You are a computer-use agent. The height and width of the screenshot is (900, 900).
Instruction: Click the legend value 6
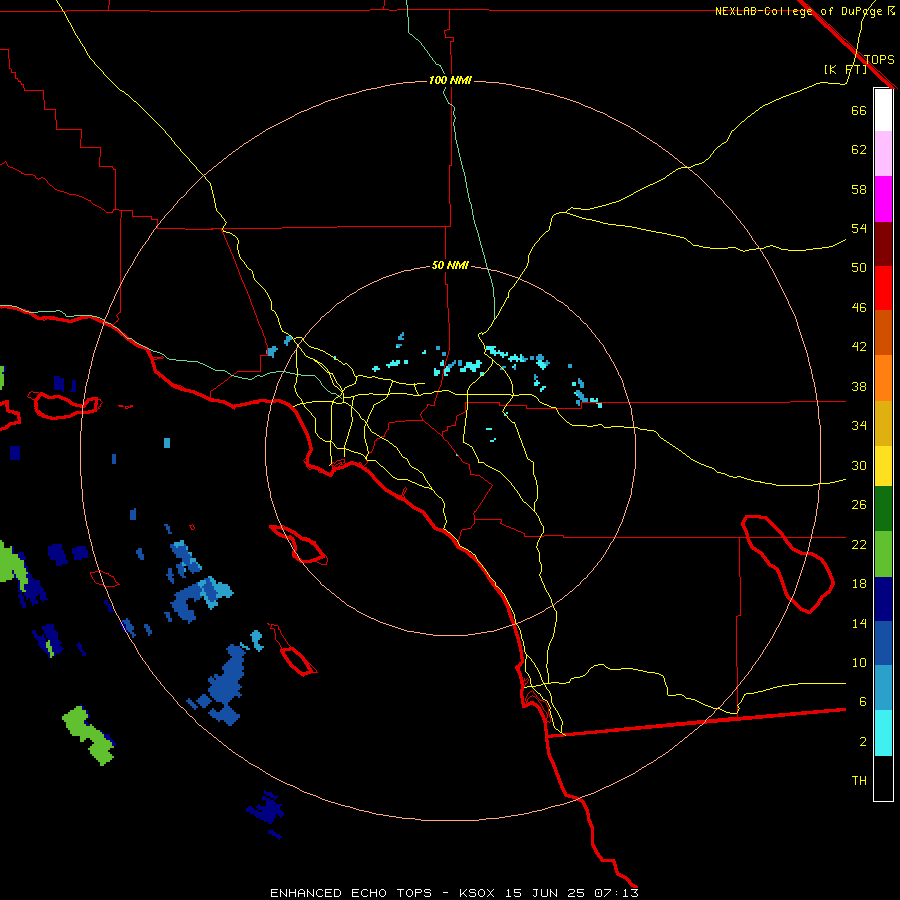pos(862,701)
